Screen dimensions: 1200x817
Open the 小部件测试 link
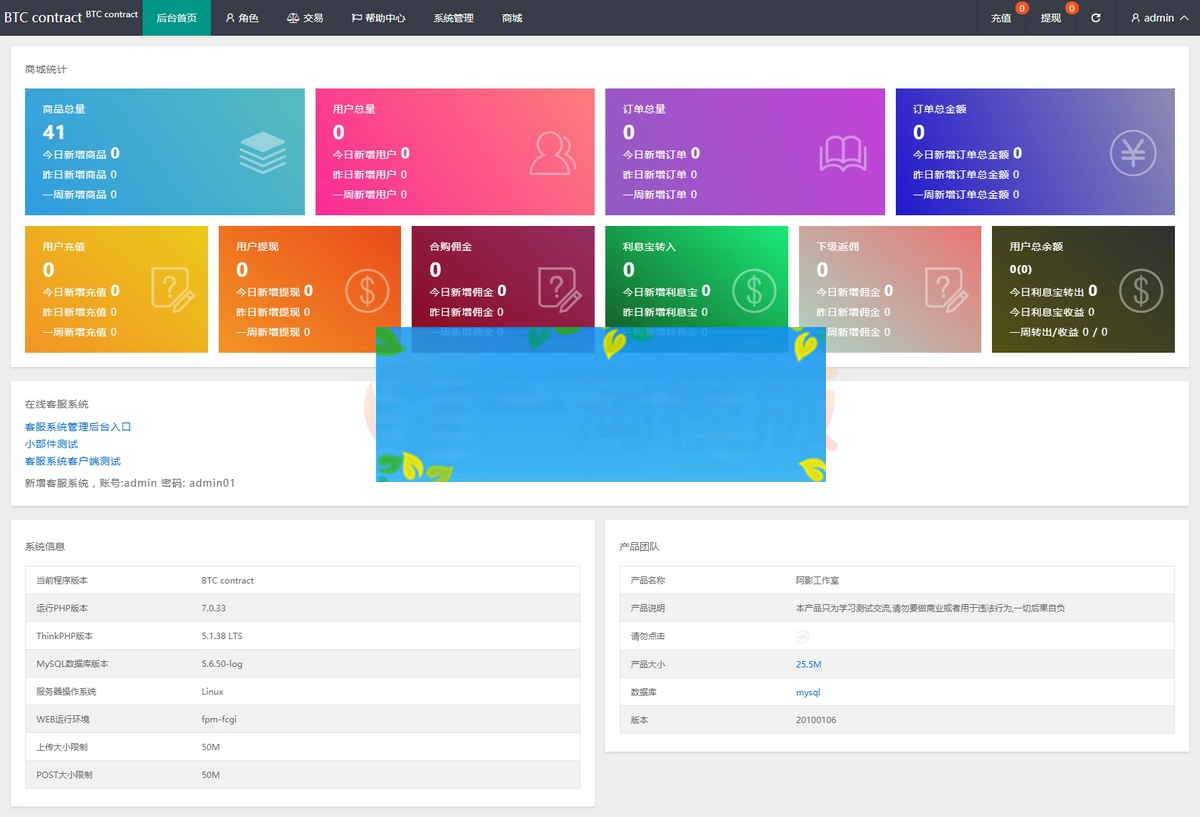pyautogui.click(x=51, y=444)
